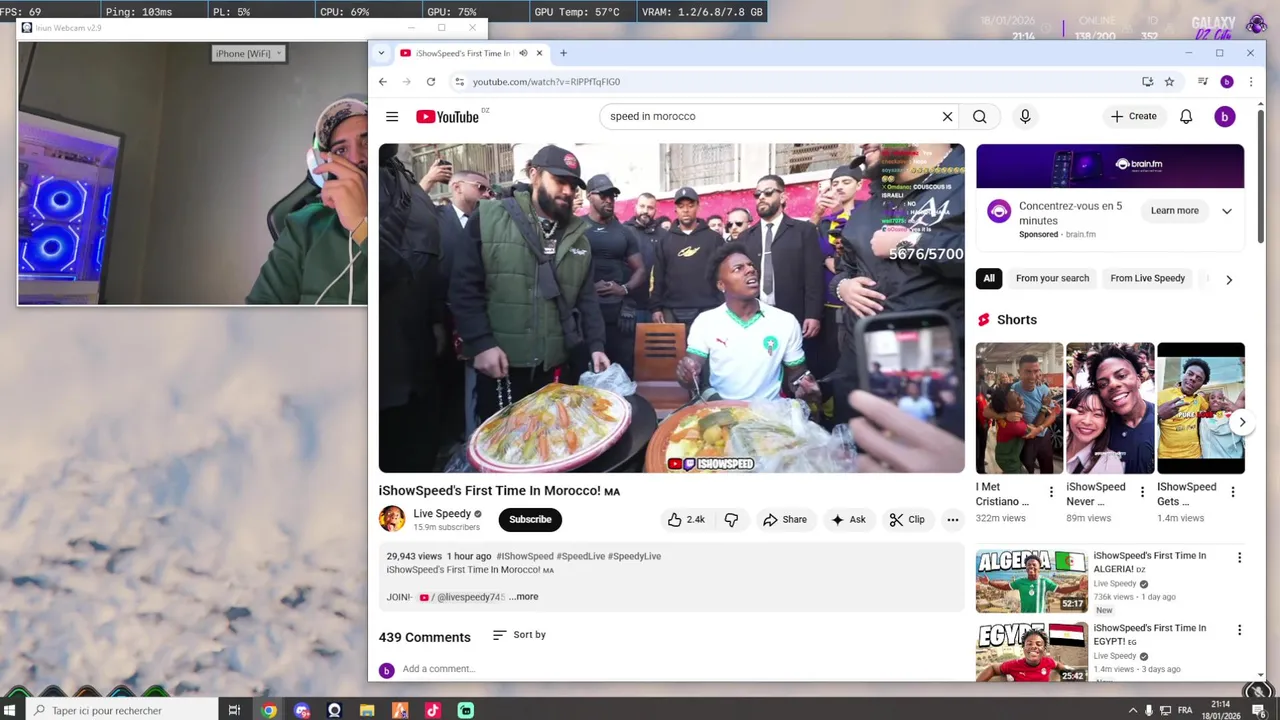Expand description with '...more'
Viewport: 1280px width, 720px height.
(x=523, y=597)
